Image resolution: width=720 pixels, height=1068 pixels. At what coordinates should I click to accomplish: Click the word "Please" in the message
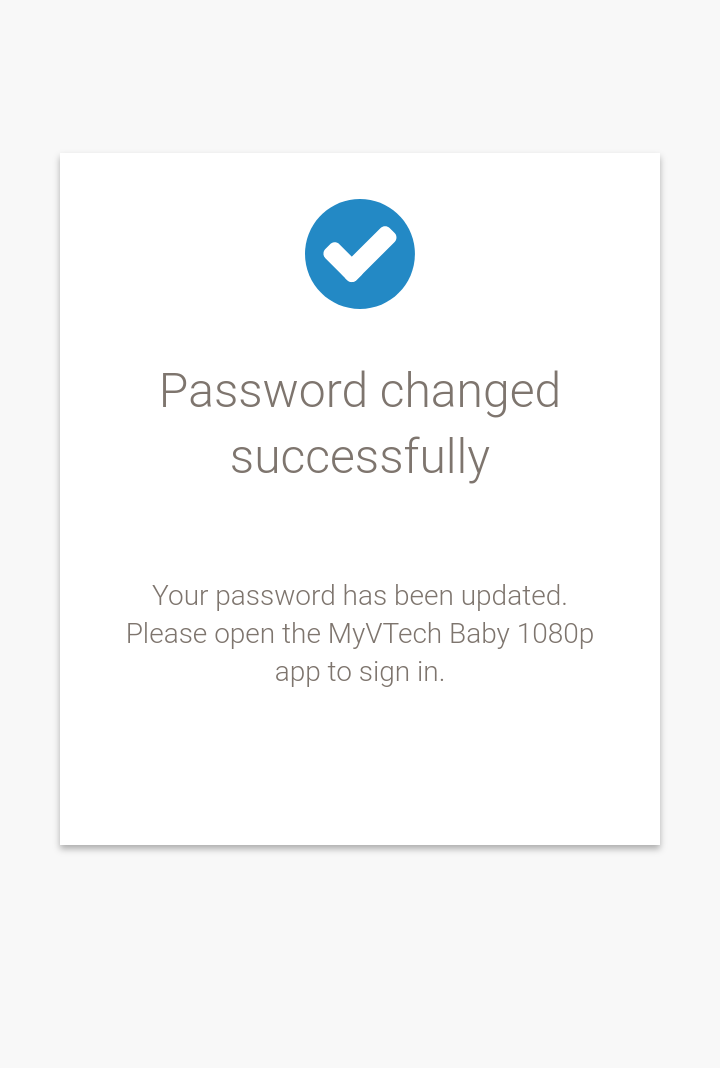tap(166, 634)
